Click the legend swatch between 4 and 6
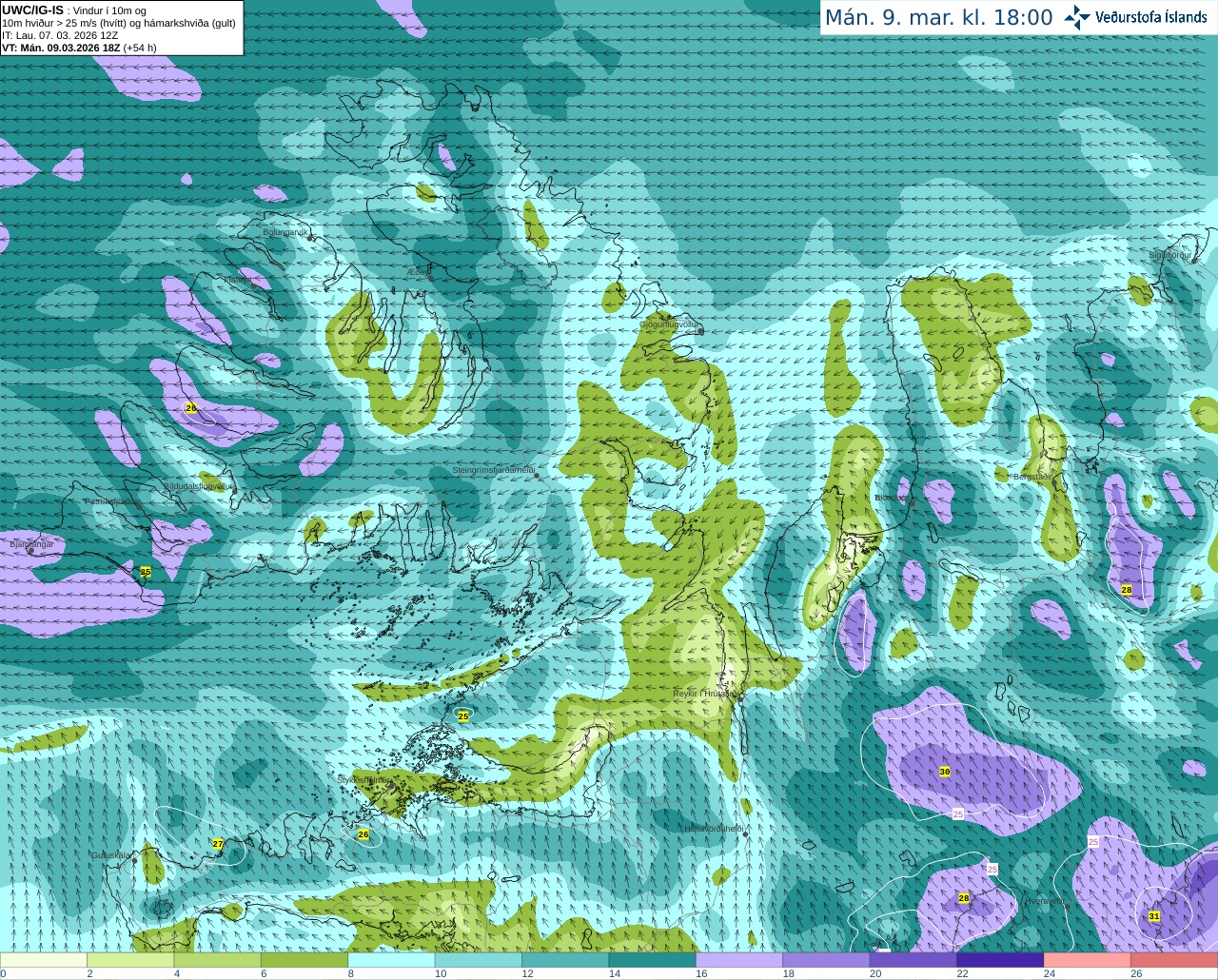1218x980 pixels. (218, 961)
